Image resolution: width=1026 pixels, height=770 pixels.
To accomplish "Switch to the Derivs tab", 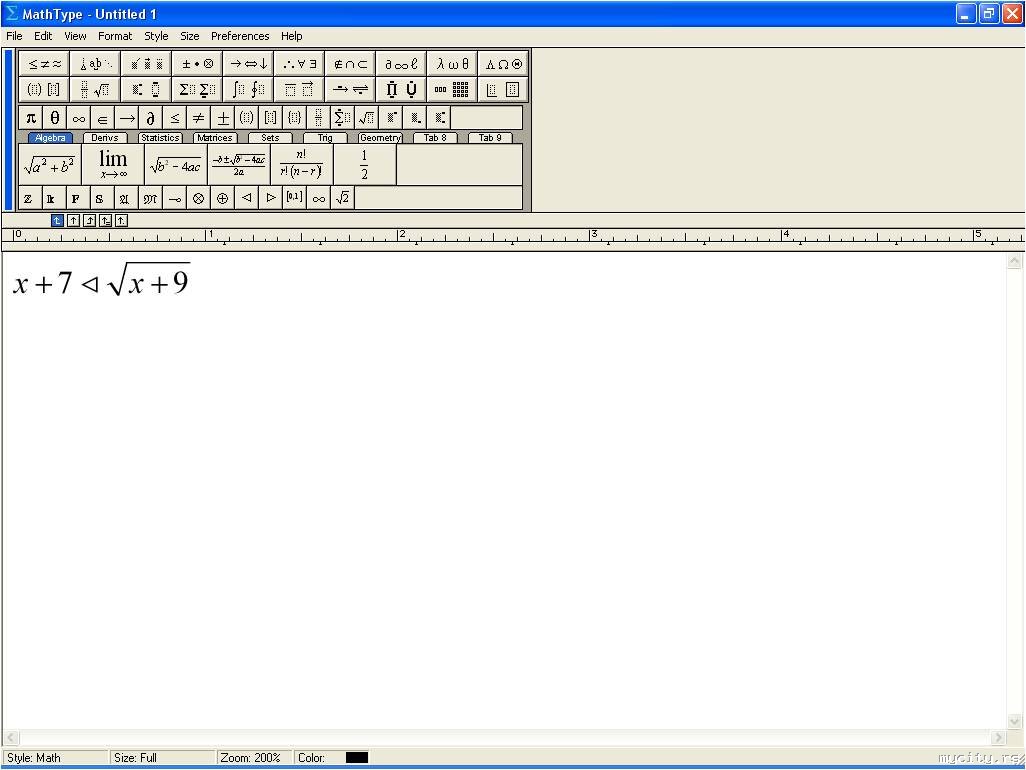I will click(x=105, y=138).
